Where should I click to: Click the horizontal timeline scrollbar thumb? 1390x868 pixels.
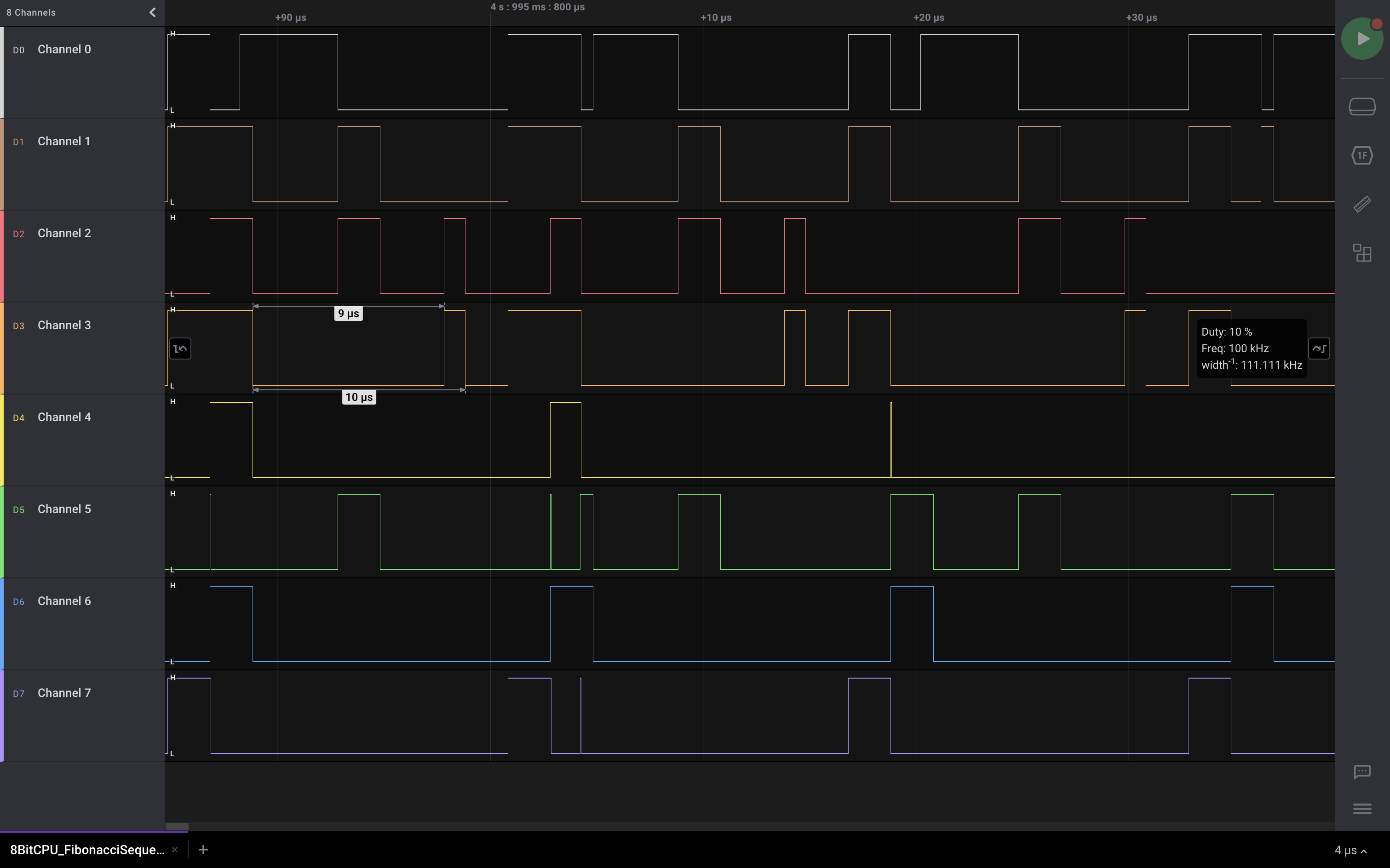(x=177, y=827)
